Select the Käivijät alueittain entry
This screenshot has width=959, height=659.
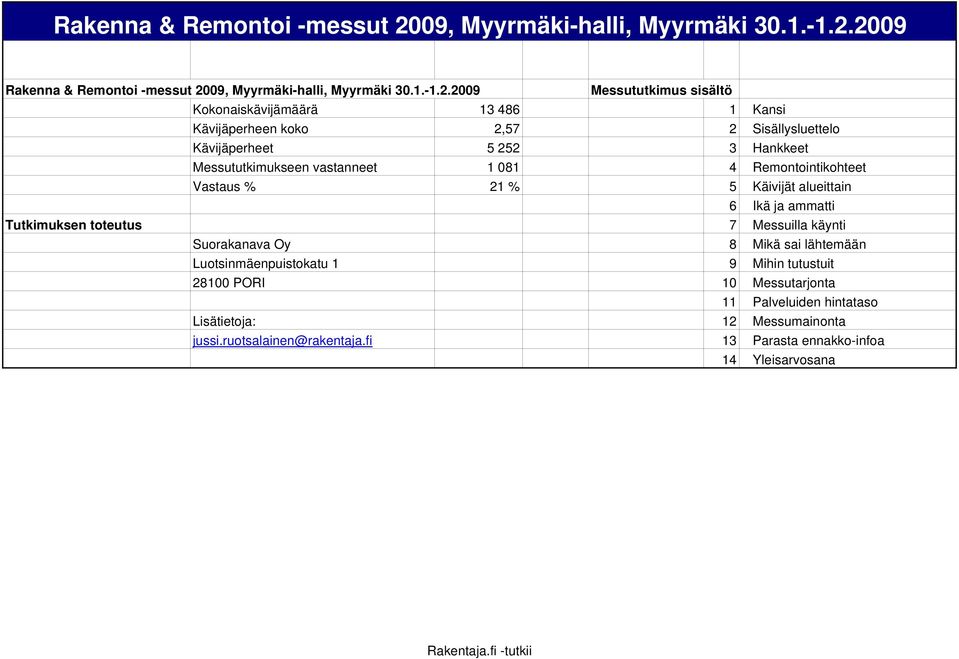click(802, 187)
